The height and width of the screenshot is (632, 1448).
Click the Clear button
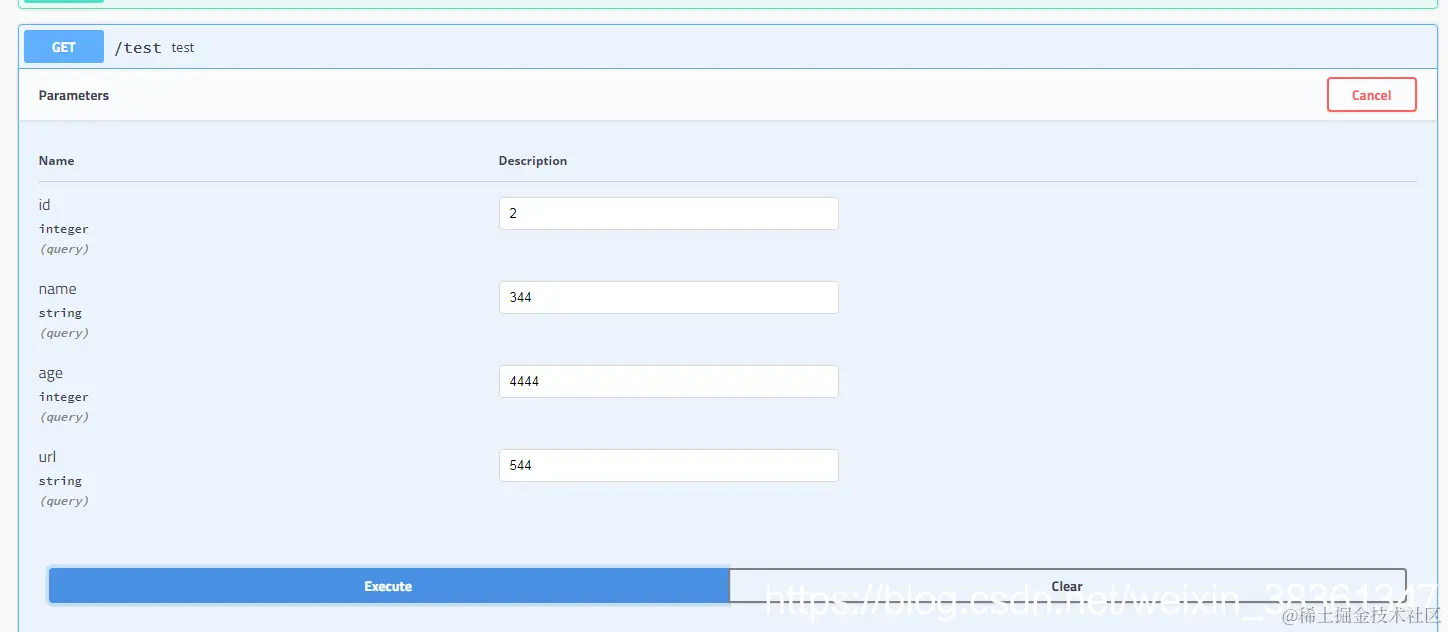(x=1067, y=586)
